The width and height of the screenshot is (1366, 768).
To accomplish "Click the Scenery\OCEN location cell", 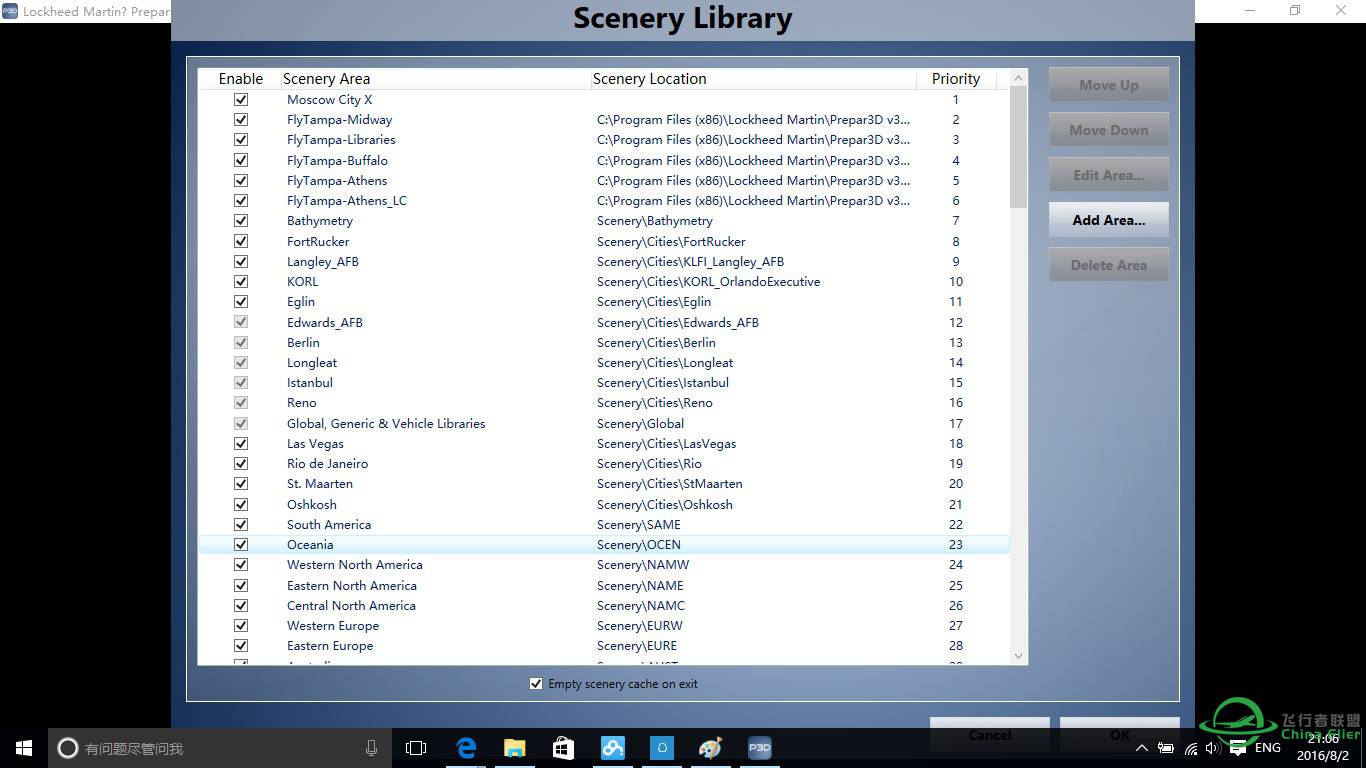I will tap(639, 544).
